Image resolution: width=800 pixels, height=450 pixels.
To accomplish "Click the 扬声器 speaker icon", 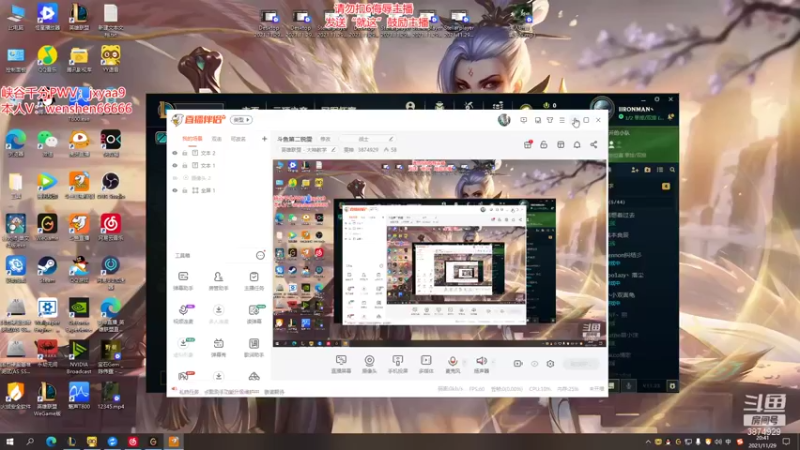I will click(x=481, y=361).
